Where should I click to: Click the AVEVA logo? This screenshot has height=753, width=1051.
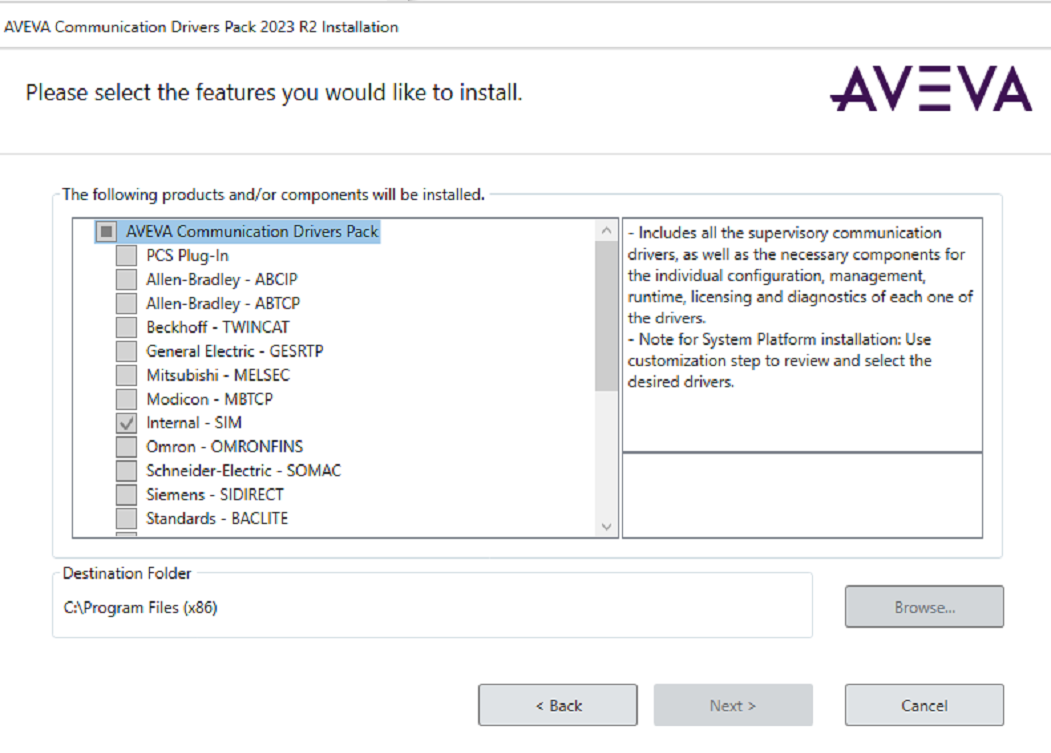(x=931, y=89)
